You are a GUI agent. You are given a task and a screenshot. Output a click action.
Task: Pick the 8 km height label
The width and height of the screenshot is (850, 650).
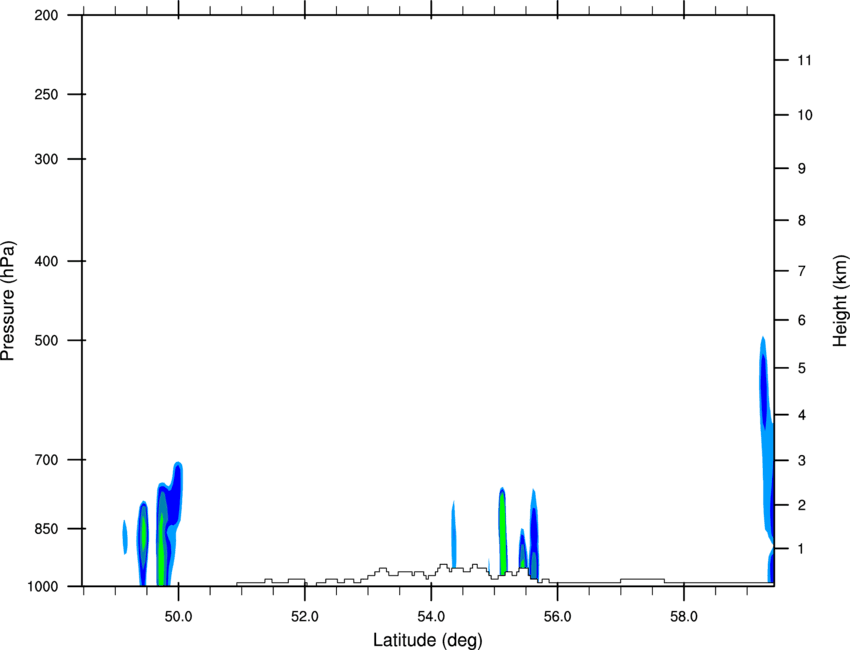coord(801,220)
